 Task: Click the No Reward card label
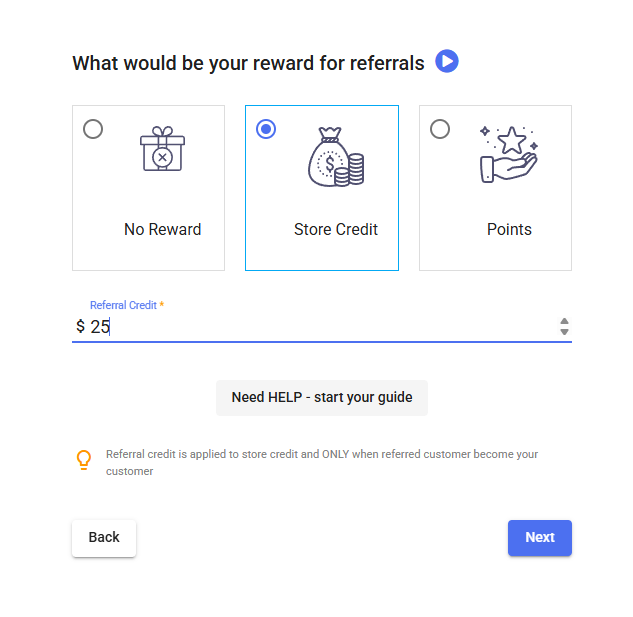pyautogui.click(x=162, y=229)
